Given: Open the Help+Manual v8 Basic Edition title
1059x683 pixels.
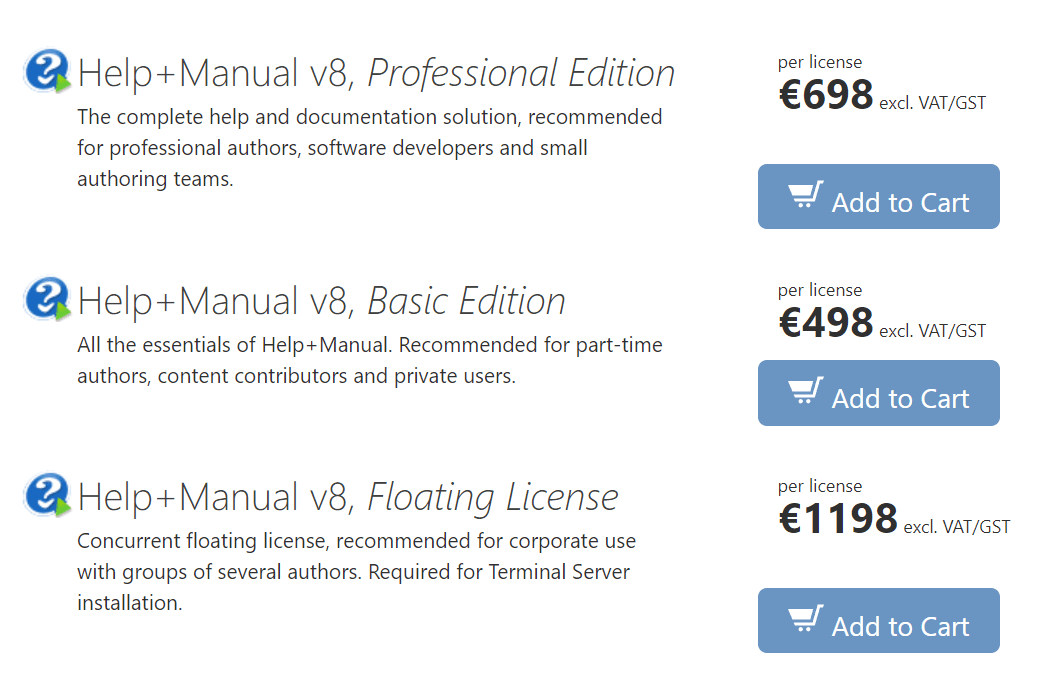Looking at the screenshot, I should pyautogui.click(x=321, y=301).
